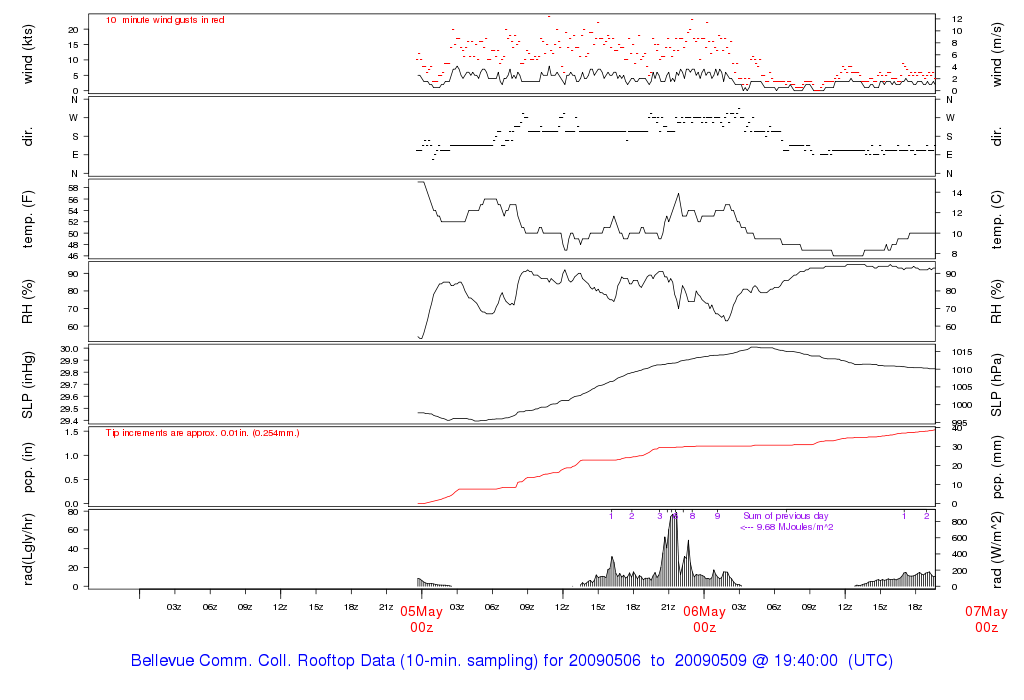1024x700 pixels.
Task: Click the 'temp. (F)' axis label
Action: (27, 219)
